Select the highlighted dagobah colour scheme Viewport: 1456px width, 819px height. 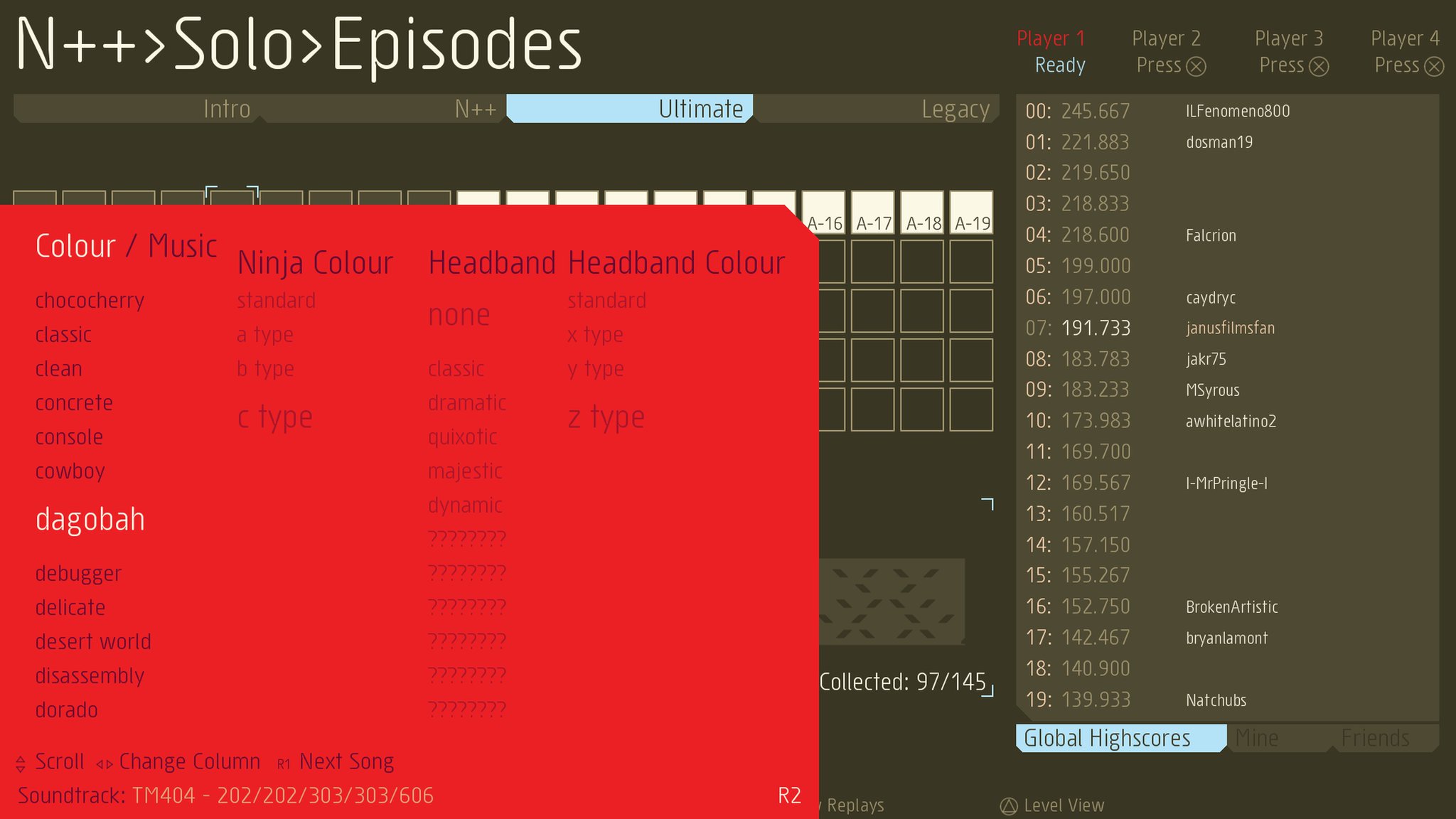(90, 520)
